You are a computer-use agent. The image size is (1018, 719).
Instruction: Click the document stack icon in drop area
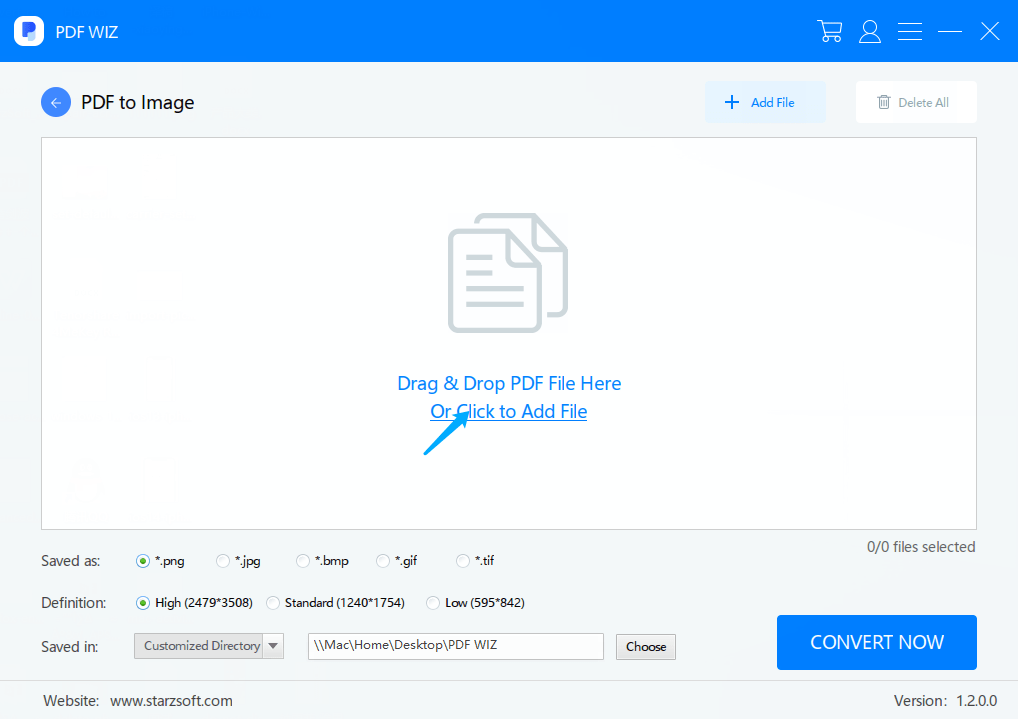point(507,272)
